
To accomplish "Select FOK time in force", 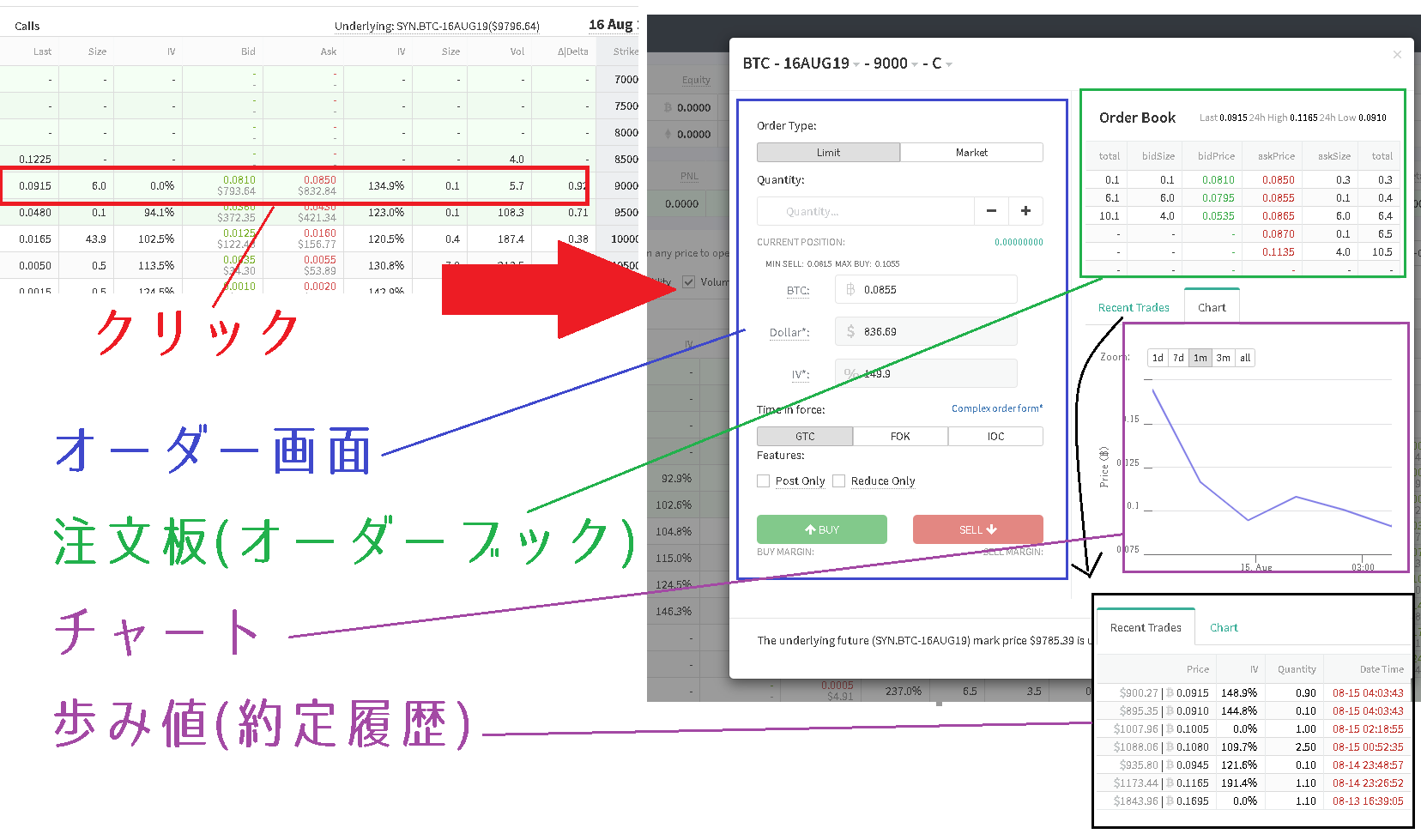I will click(x=900, y=436).
